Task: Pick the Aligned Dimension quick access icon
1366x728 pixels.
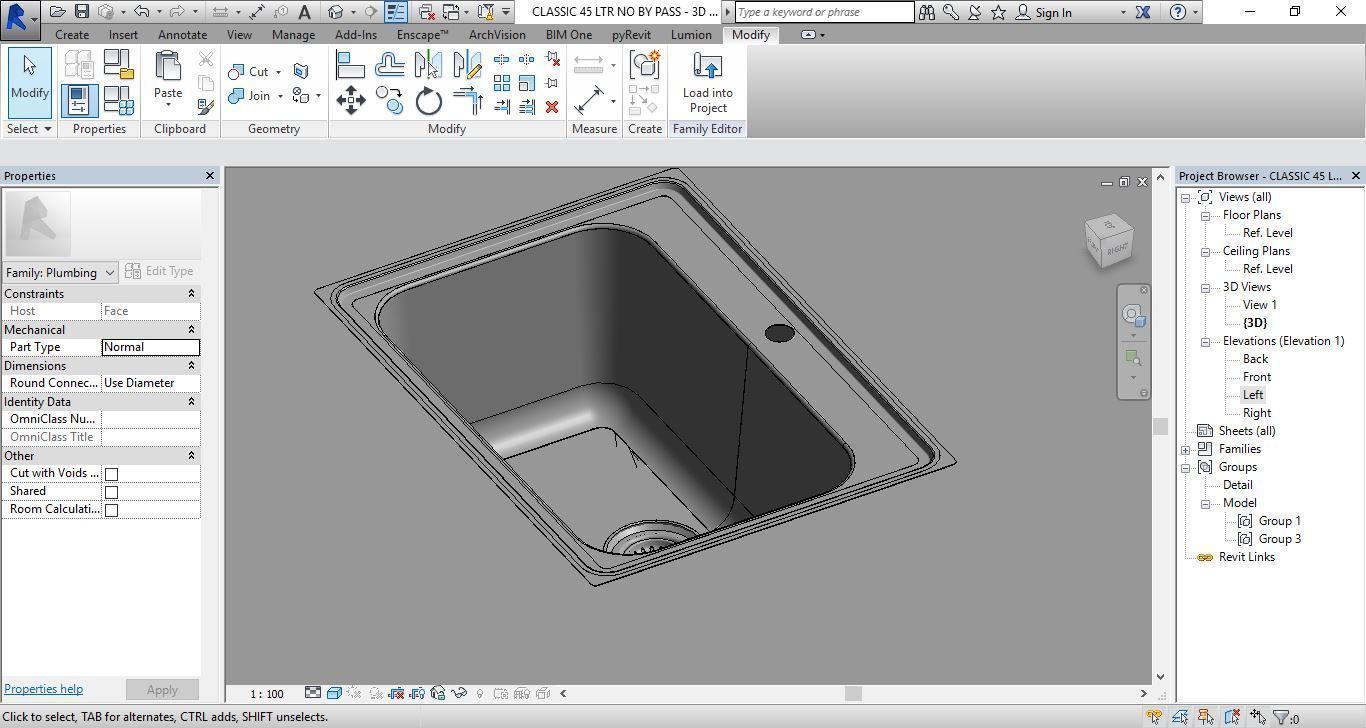Action: (x=257, y=12)
